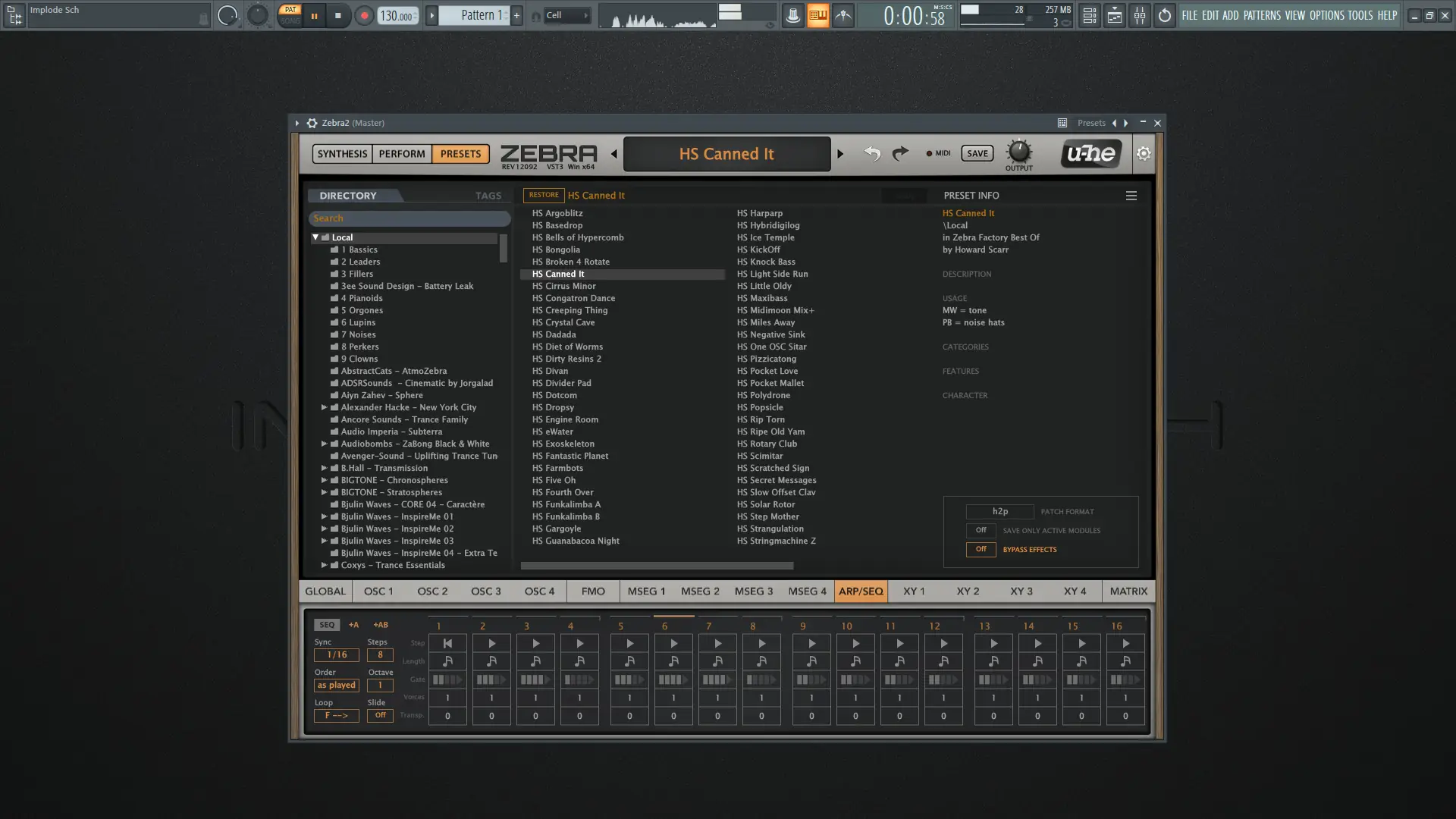The width and height of the screenshot is (1456, 819).
Task: Expand the Alexander Hacke – New York City folder
Action: coord(325,407)
